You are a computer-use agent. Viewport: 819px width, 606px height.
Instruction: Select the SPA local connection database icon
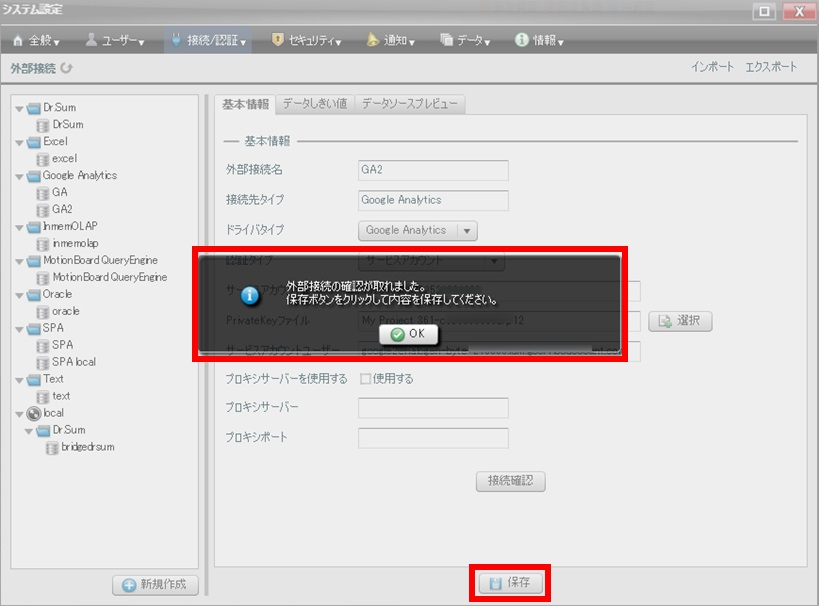[x=43, y=363]
